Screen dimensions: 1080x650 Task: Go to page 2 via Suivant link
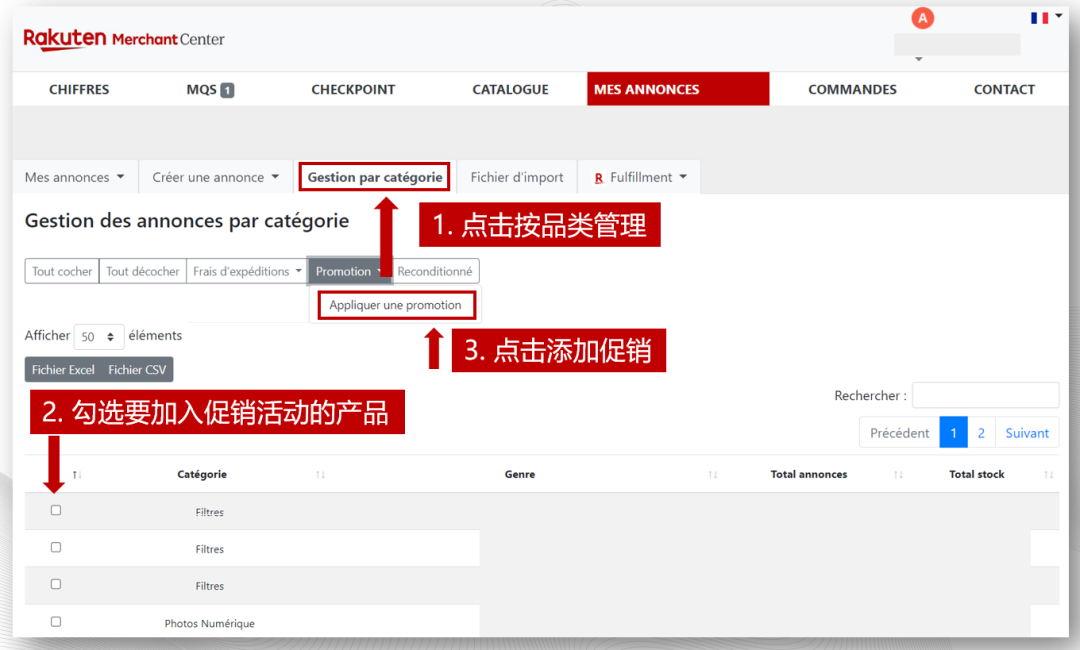pos(1027,432)
